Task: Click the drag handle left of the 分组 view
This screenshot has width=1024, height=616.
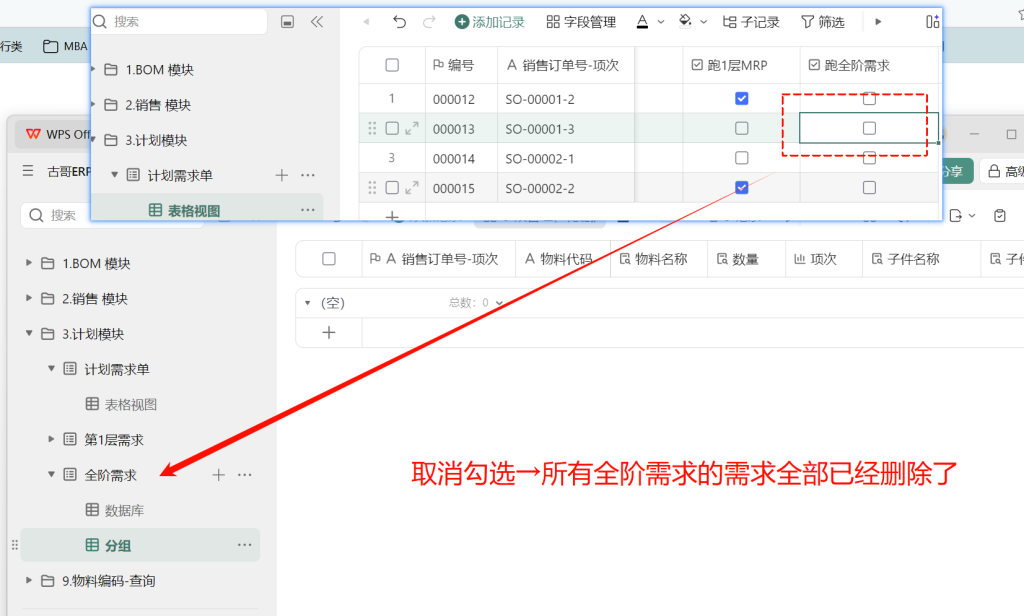Action: click(x=14, y=545)
